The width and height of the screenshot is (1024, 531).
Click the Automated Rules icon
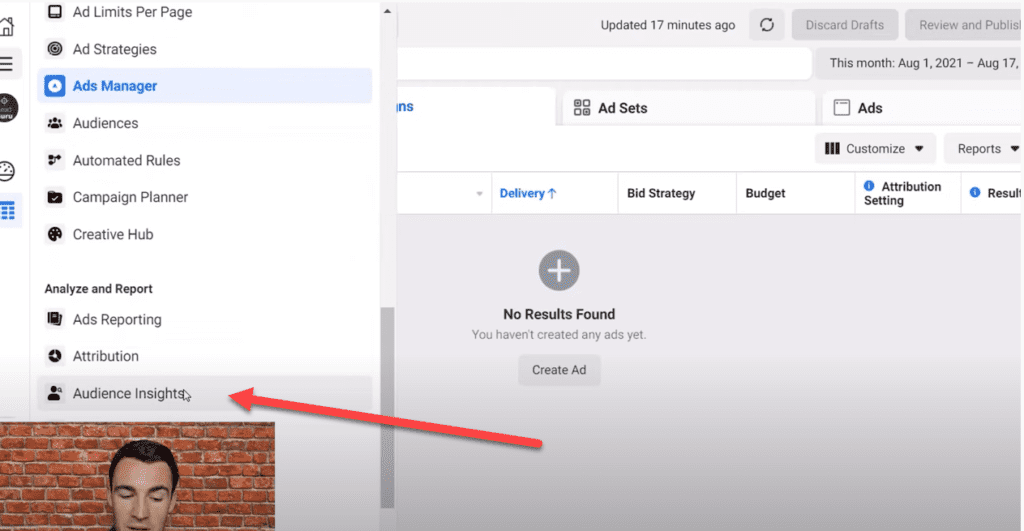point(55,160)
